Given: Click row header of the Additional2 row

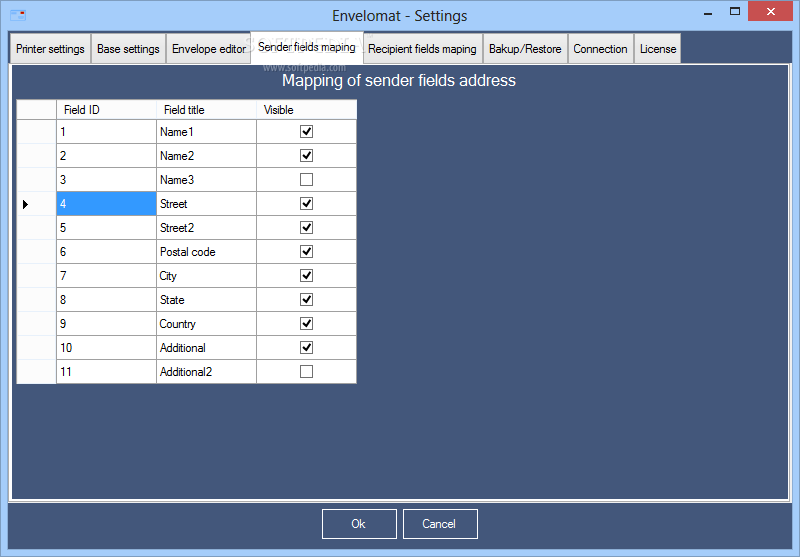Looking at the screenshot, I should point(36,371).
